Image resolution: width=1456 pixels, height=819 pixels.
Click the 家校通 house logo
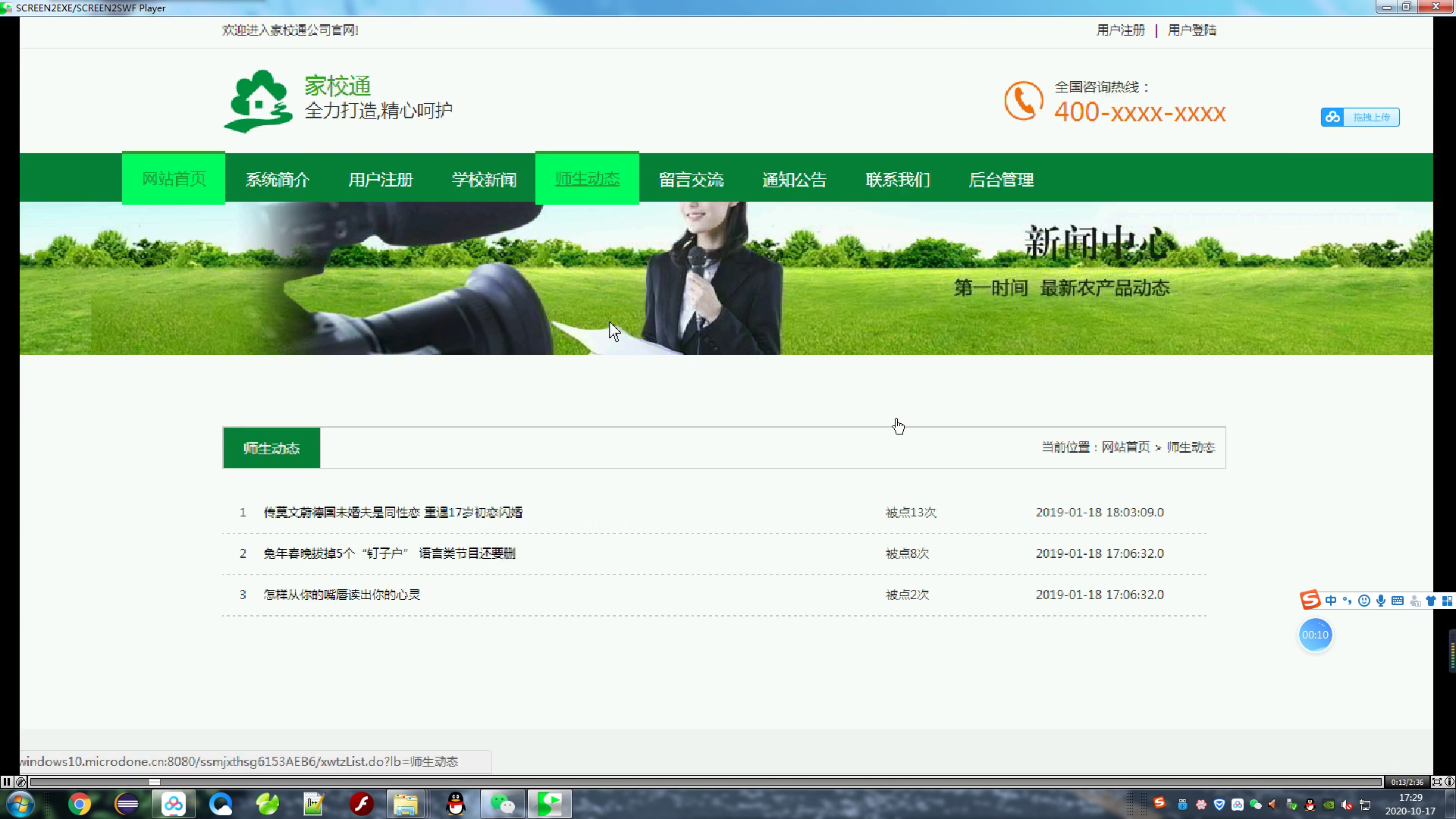click(x=258, y=101)
